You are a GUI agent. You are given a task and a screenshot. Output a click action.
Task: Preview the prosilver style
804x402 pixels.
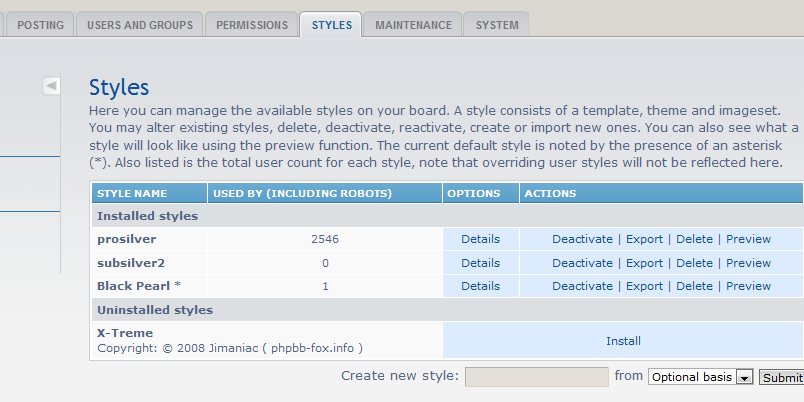748,239
